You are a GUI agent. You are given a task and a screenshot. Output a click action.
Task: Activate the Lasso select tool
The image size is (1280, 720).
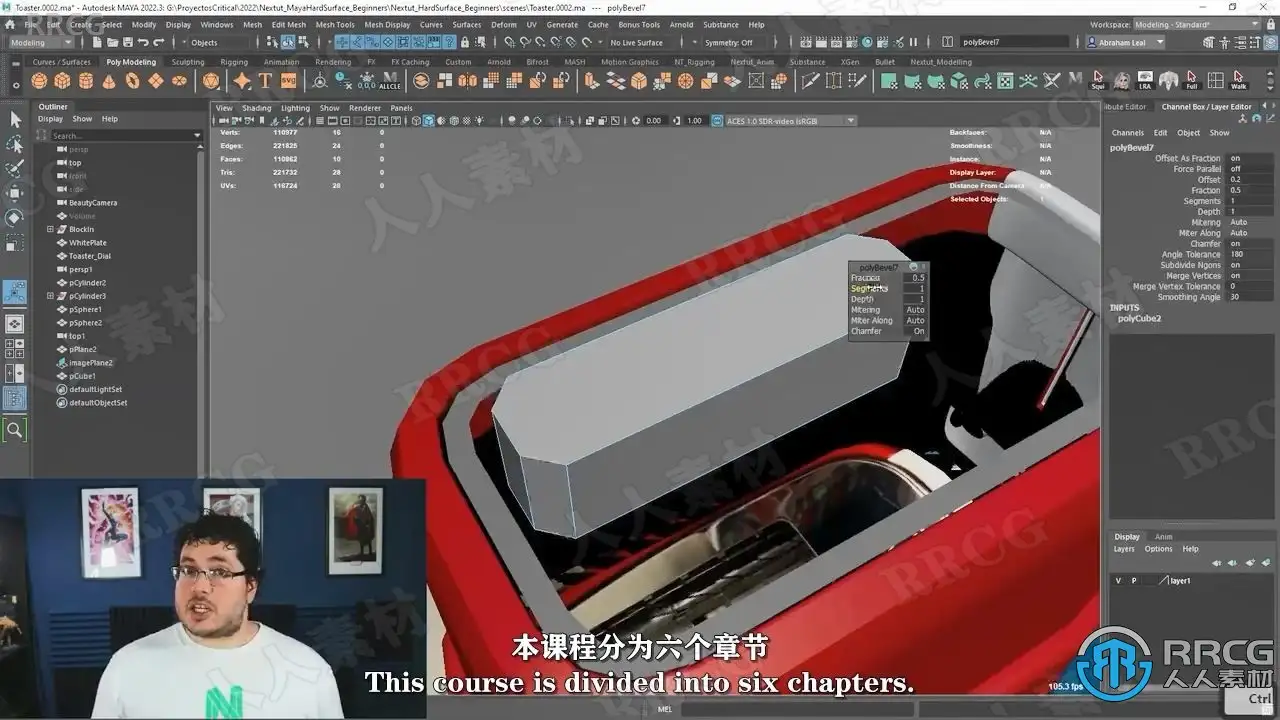pos(15,144)
